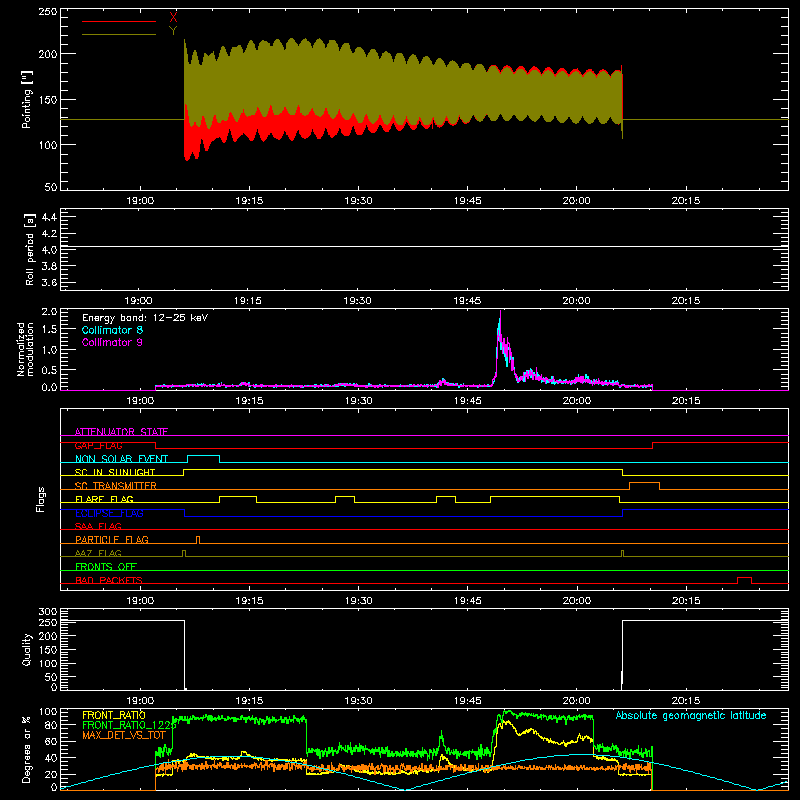Click '20:00' under the Quality panel

click(x=577, y=701)
